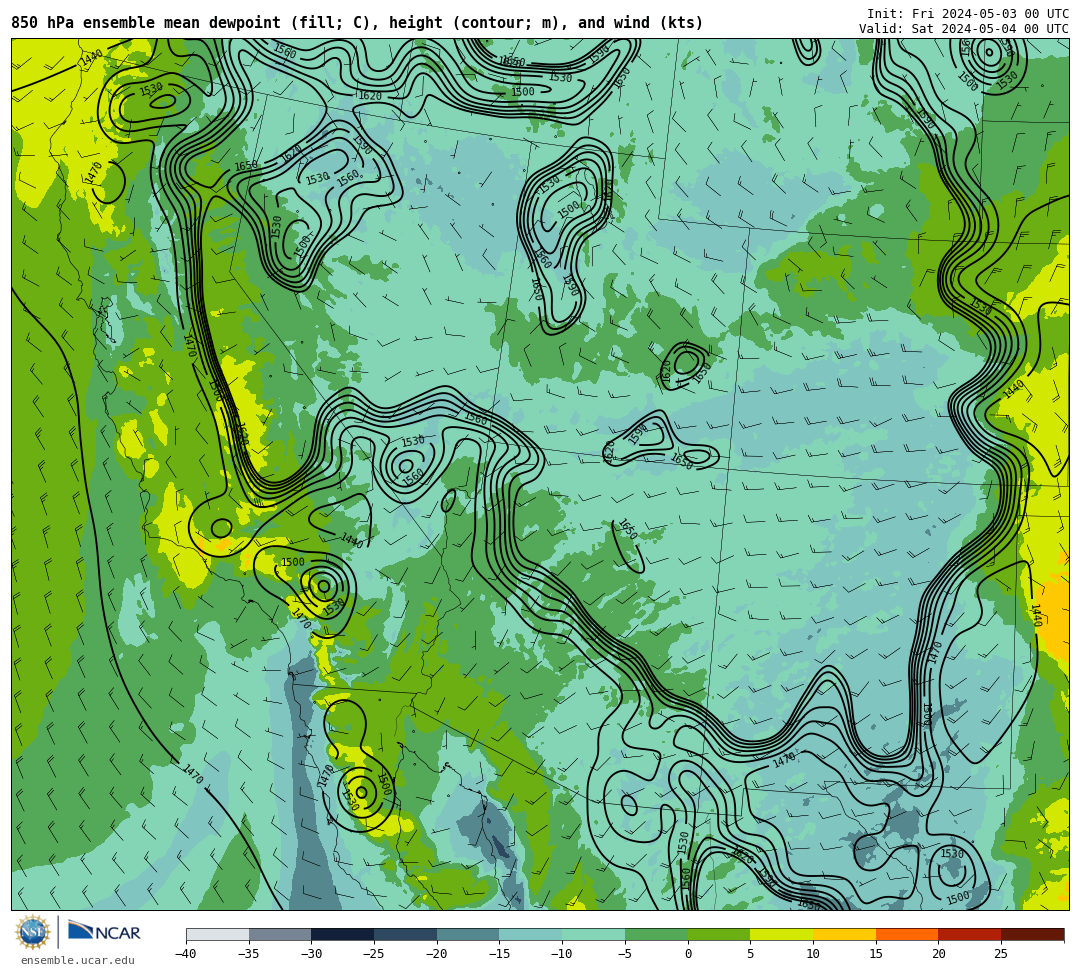Screen dimensions: 1080x973
Task: Click the 0 colorbar tick label
Action: pyautogui.click(x=688, y=954)
